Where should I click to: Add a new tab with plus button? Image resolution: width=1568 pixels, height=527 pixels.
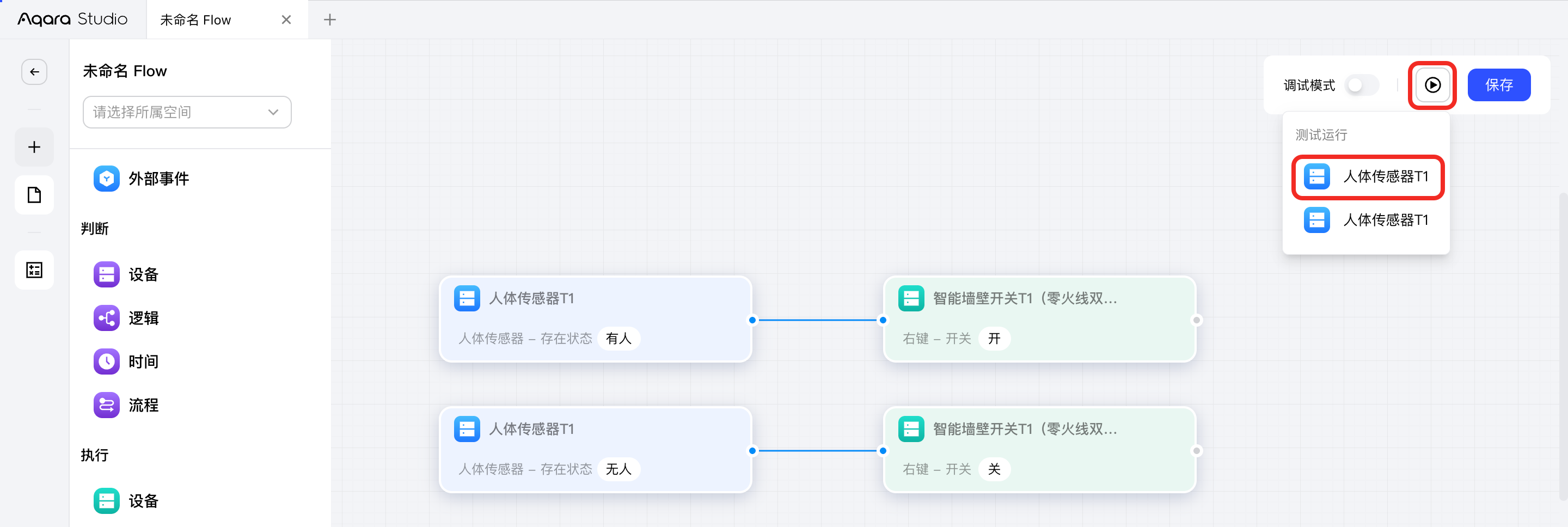pyautogui.click(x=329, y=20)
